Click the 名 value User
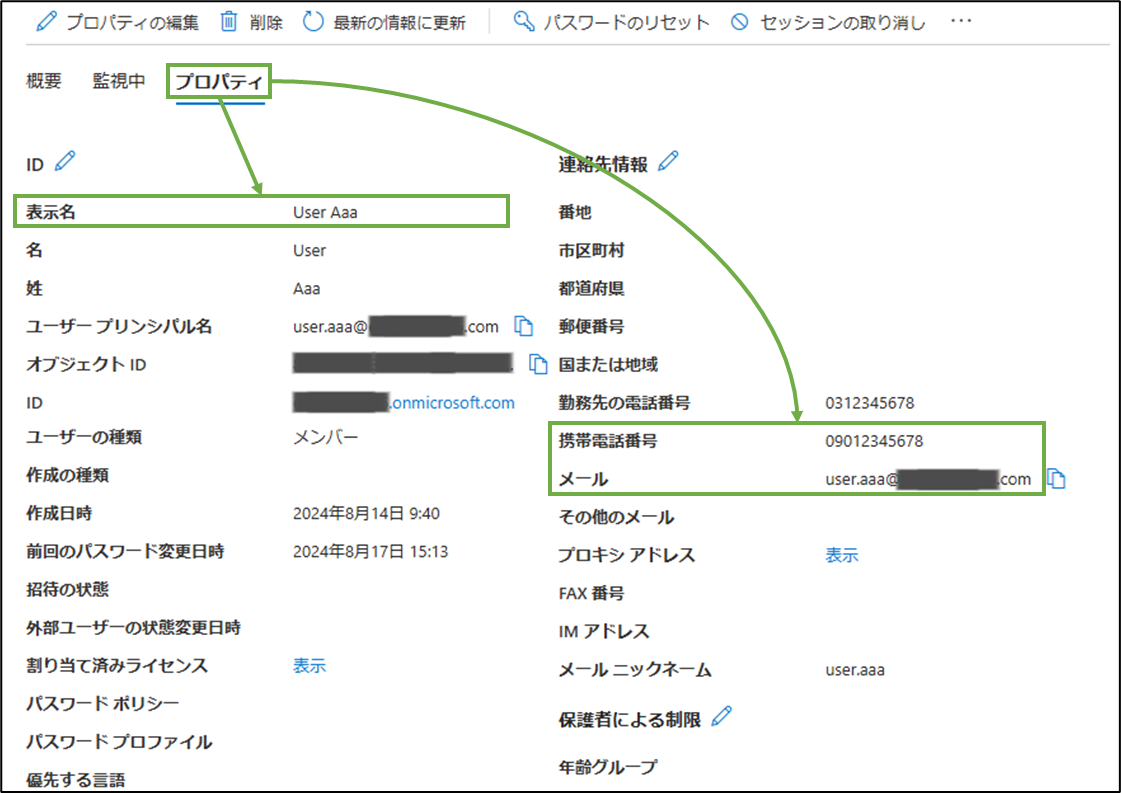 coord(310,250)
